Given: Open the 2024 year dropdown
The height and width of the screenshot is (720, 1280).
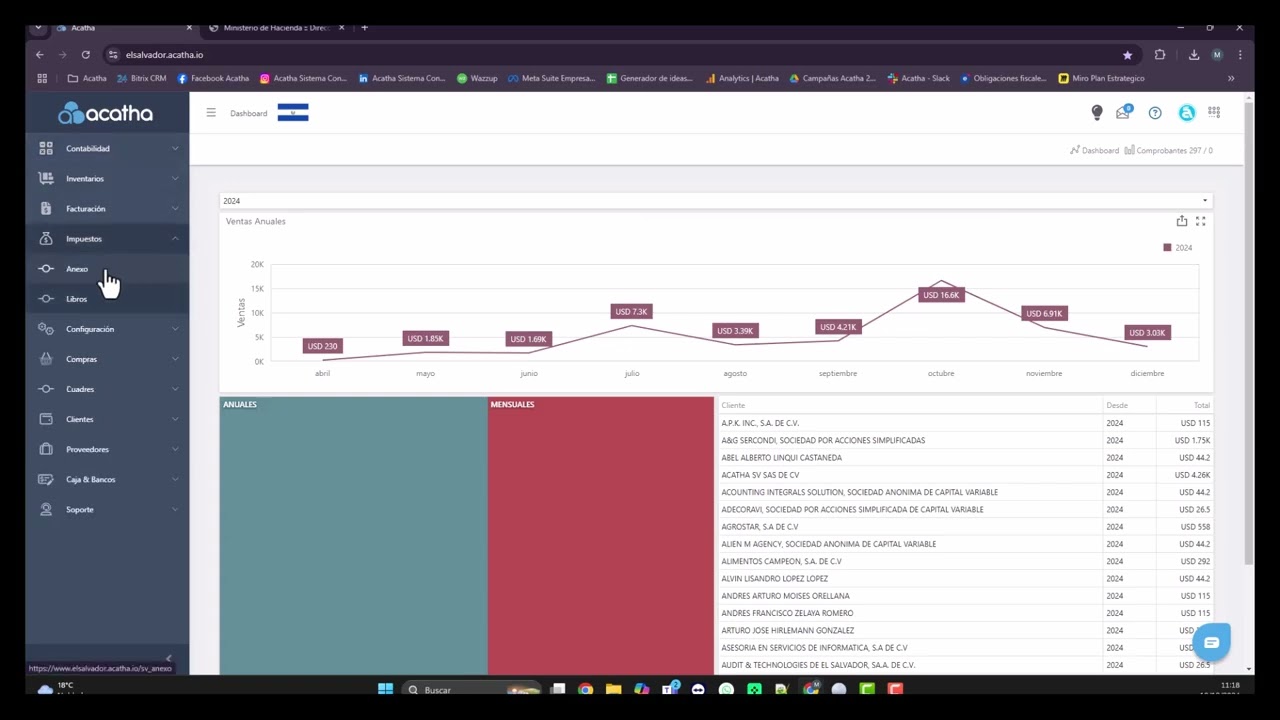Looking at the screenshot, I should (x=716, y=201).
